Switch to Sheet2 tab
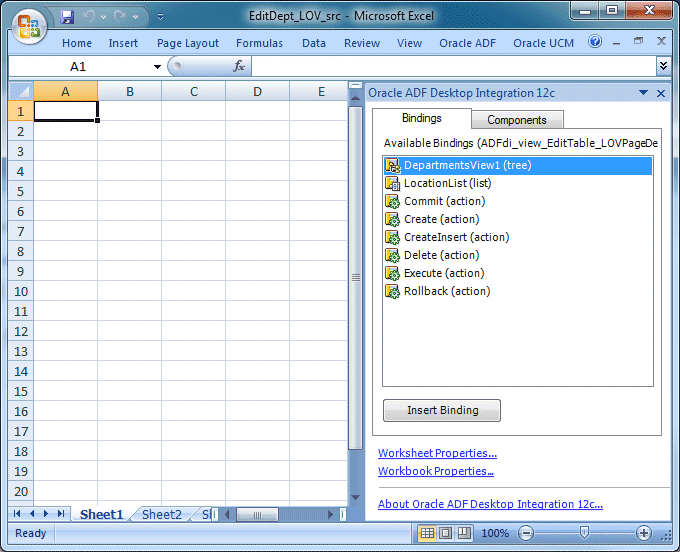The width and height of the screenshot is (680, 552). point(162,514)
